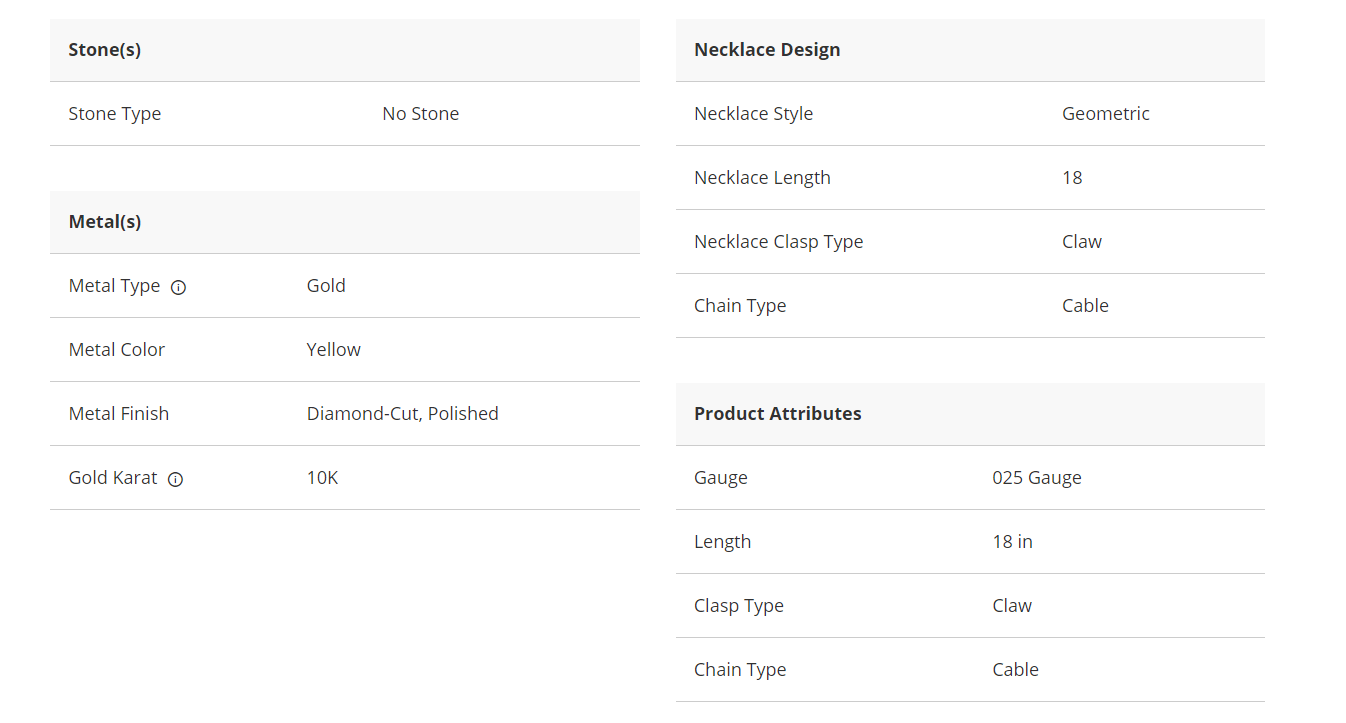The width and height of the screenshot is (1346, 723).
Task: Select the "18 in" length value
Action: [1012, 542]
